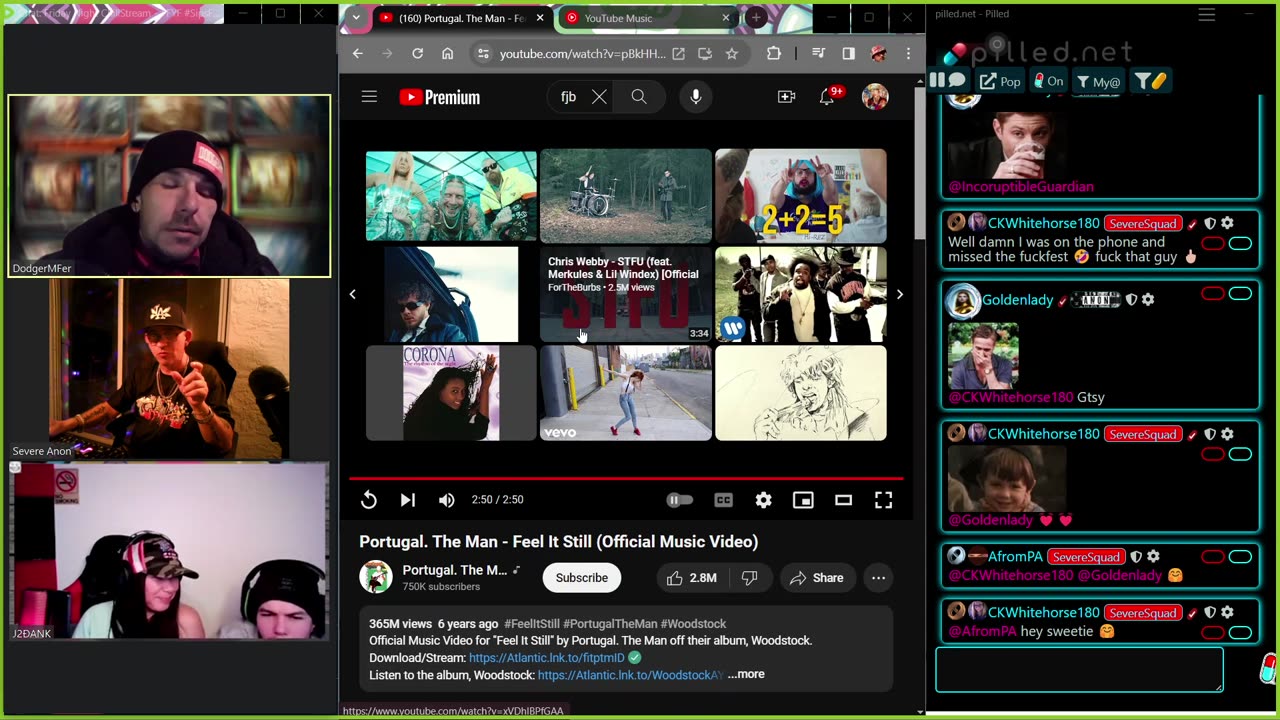Open the YouTube guide hamburger menu
1280x720 pixels.
(x=369, y=97)
